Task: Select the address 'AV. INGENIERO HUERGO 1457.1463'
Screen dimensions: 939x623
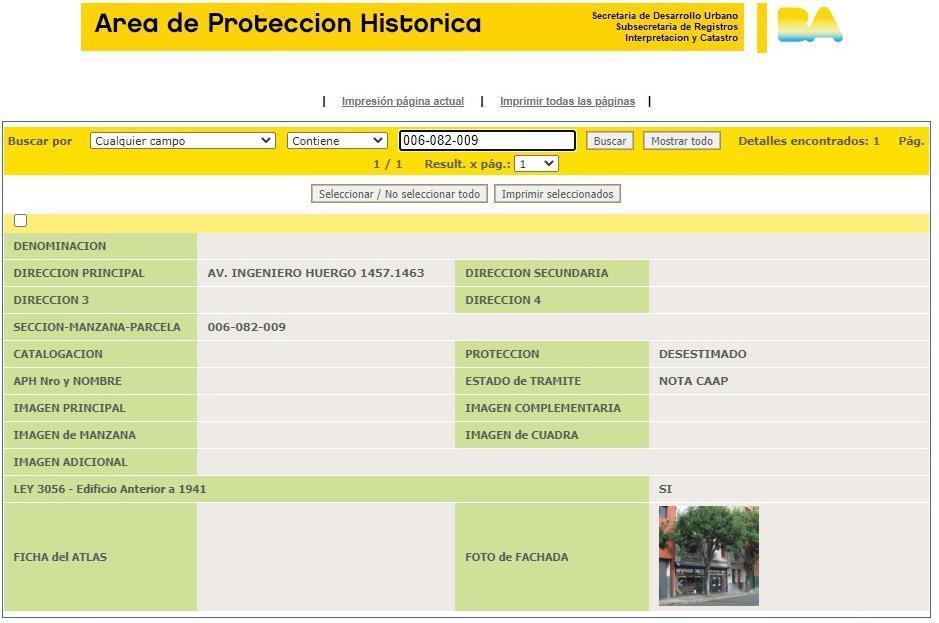Action: [316, 273]
